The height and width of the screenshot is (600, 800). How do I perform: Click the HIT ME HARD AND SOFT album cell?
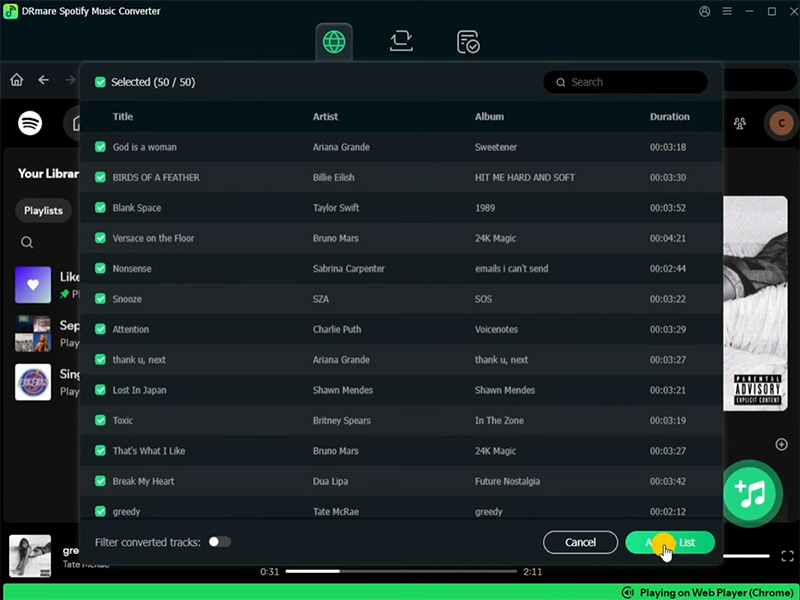click(x=524, y=178)
